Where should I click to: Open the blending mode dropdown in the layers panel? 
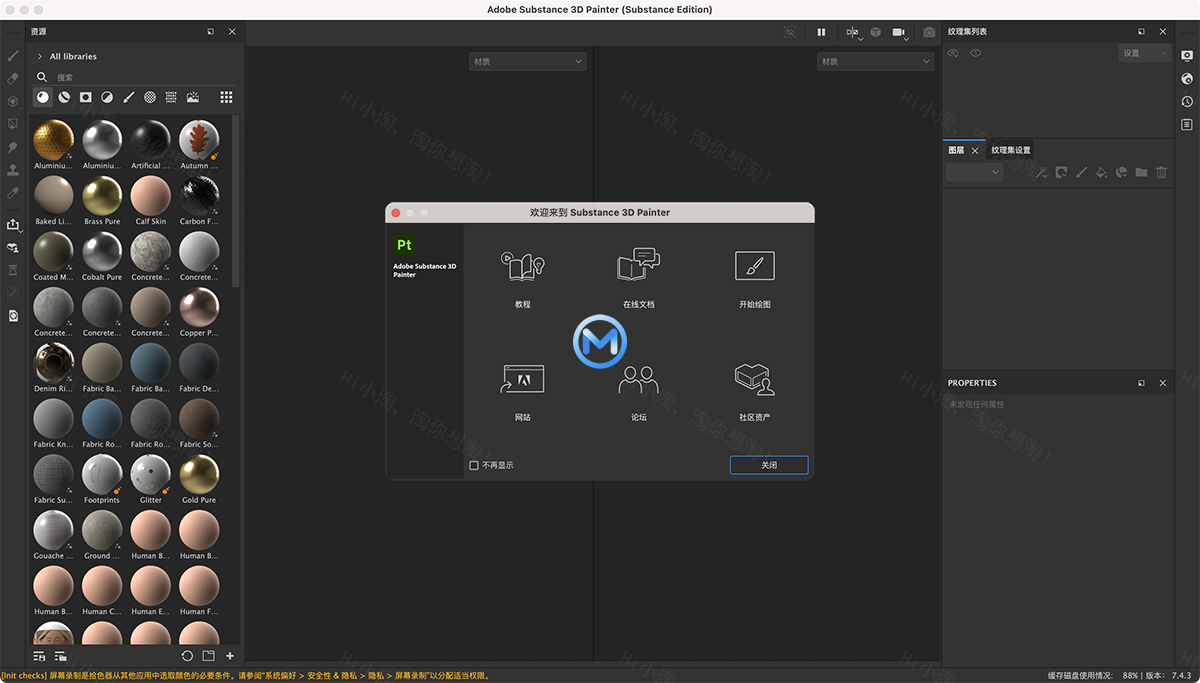pyautogui.click(x=974, y=172)
